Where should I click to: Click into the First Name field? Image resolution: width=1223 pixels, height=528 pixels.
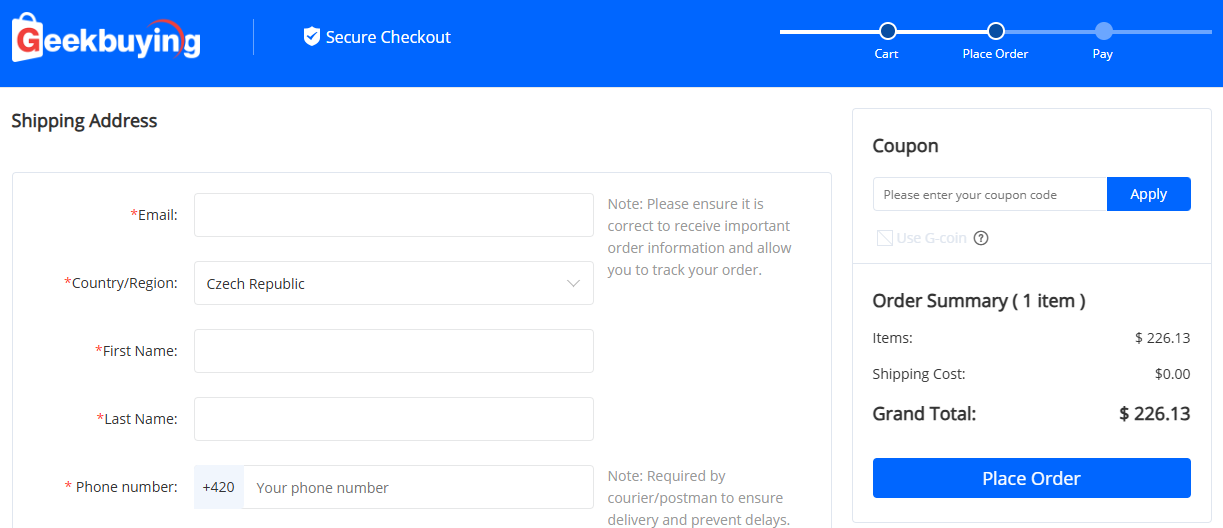point(393,351)
